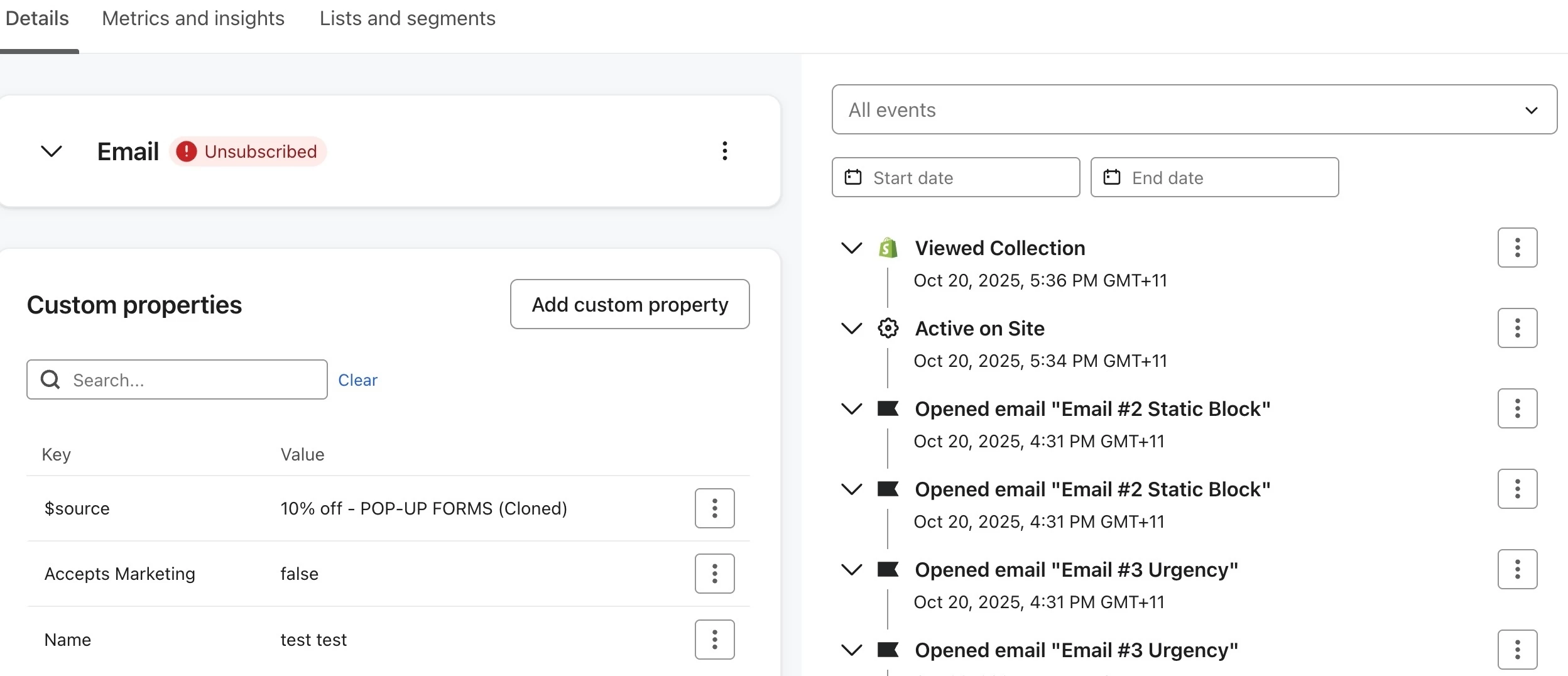This screenshot has height=676, width=1568.
Task: Click the red Unsubscribed status badge
Action: point(248,151)
